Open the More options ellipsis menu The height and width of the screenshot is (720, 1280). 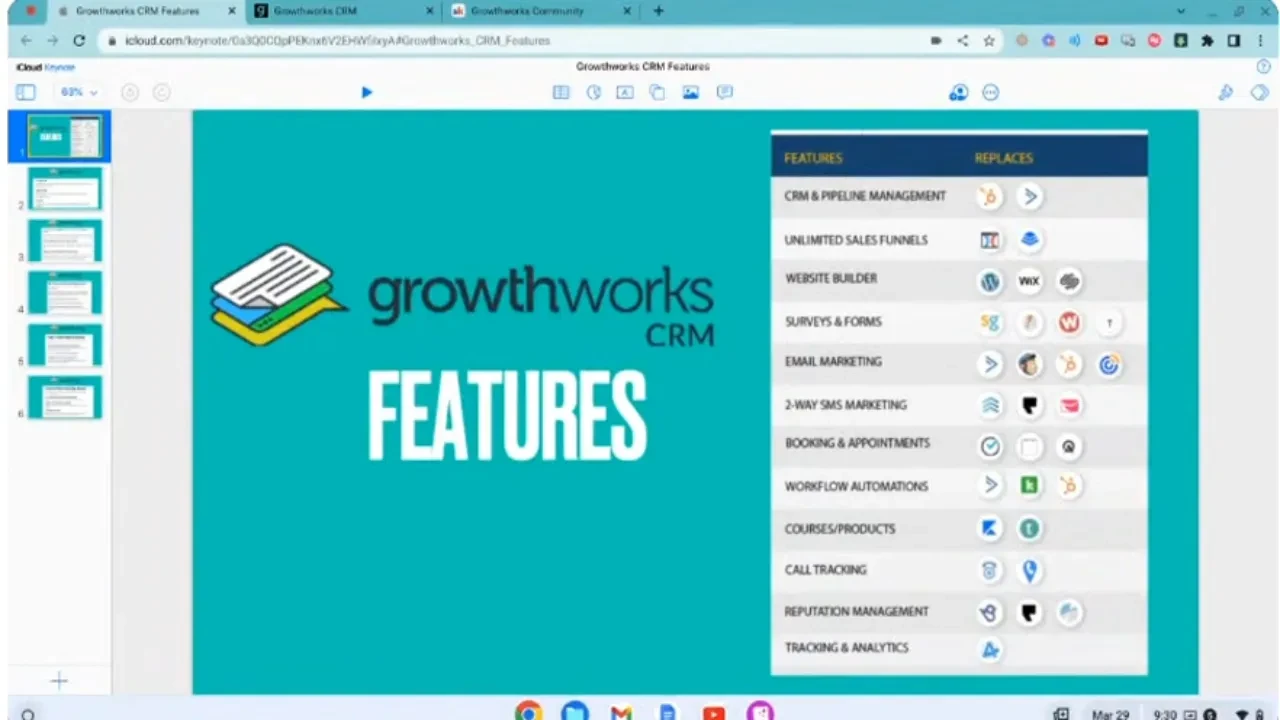coord(991,92)
